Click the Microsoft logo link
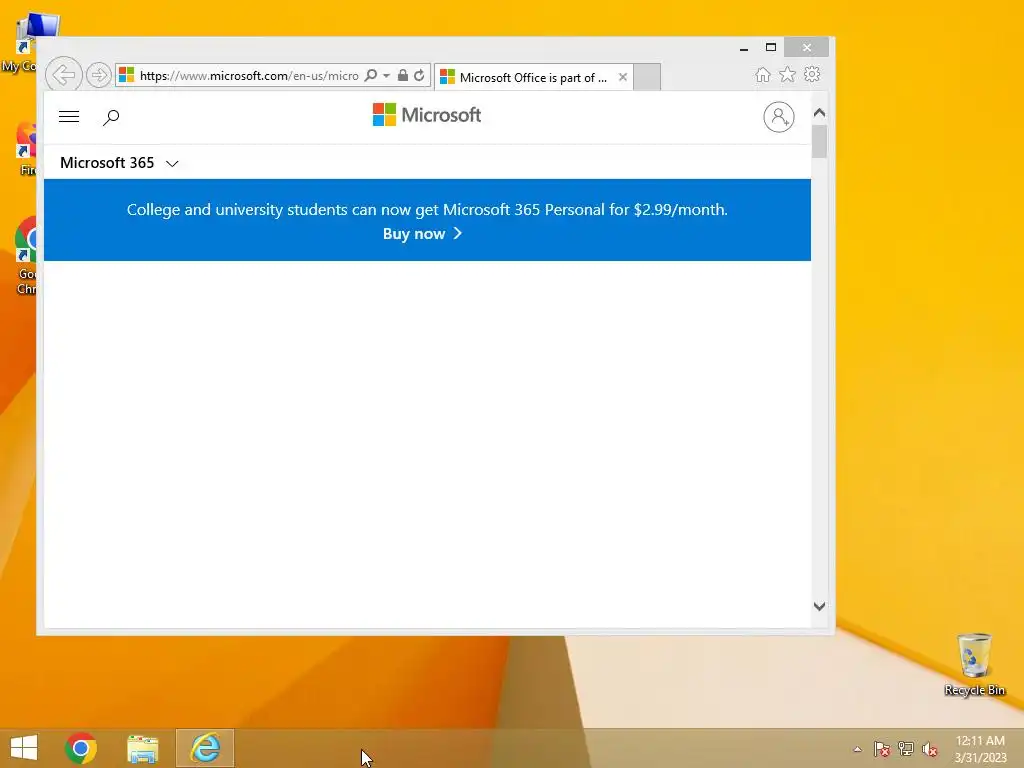Image resolution: width=1024 pixels, height=768 pixels. tap(426, 115)
